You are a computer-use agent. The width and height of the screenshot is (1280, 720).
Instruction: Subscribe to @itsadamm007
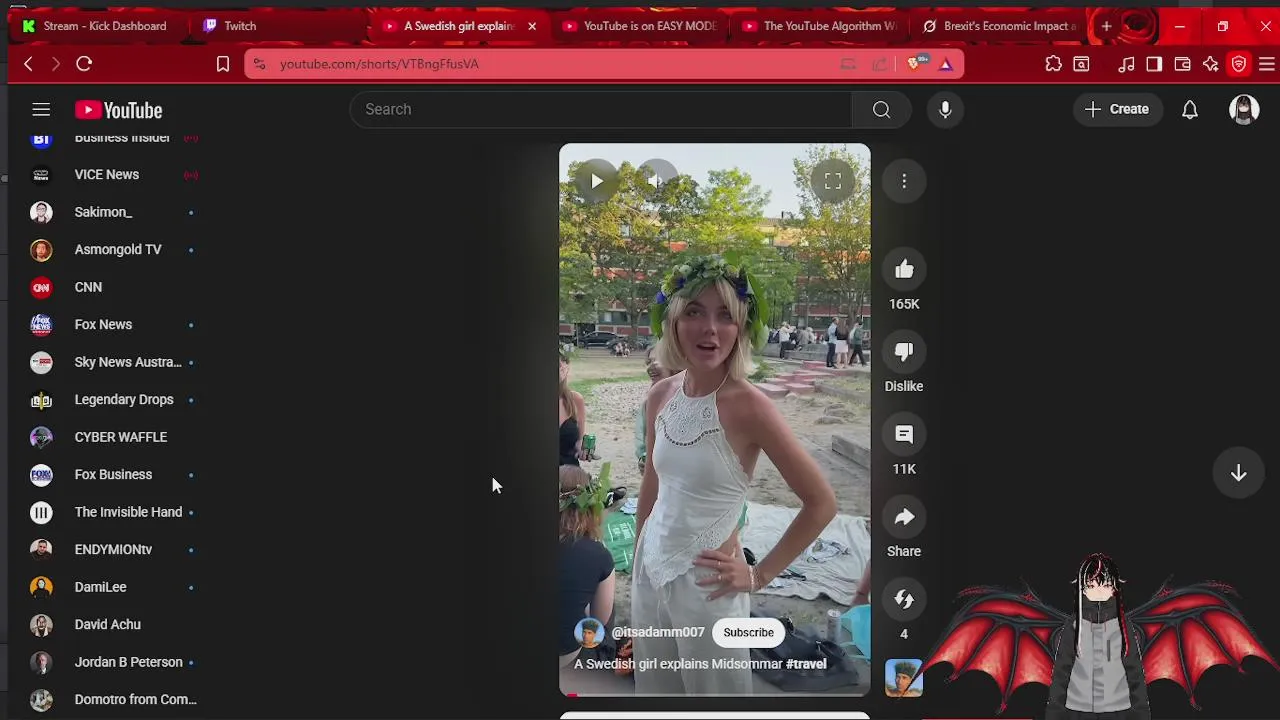[x=748, y=632]
